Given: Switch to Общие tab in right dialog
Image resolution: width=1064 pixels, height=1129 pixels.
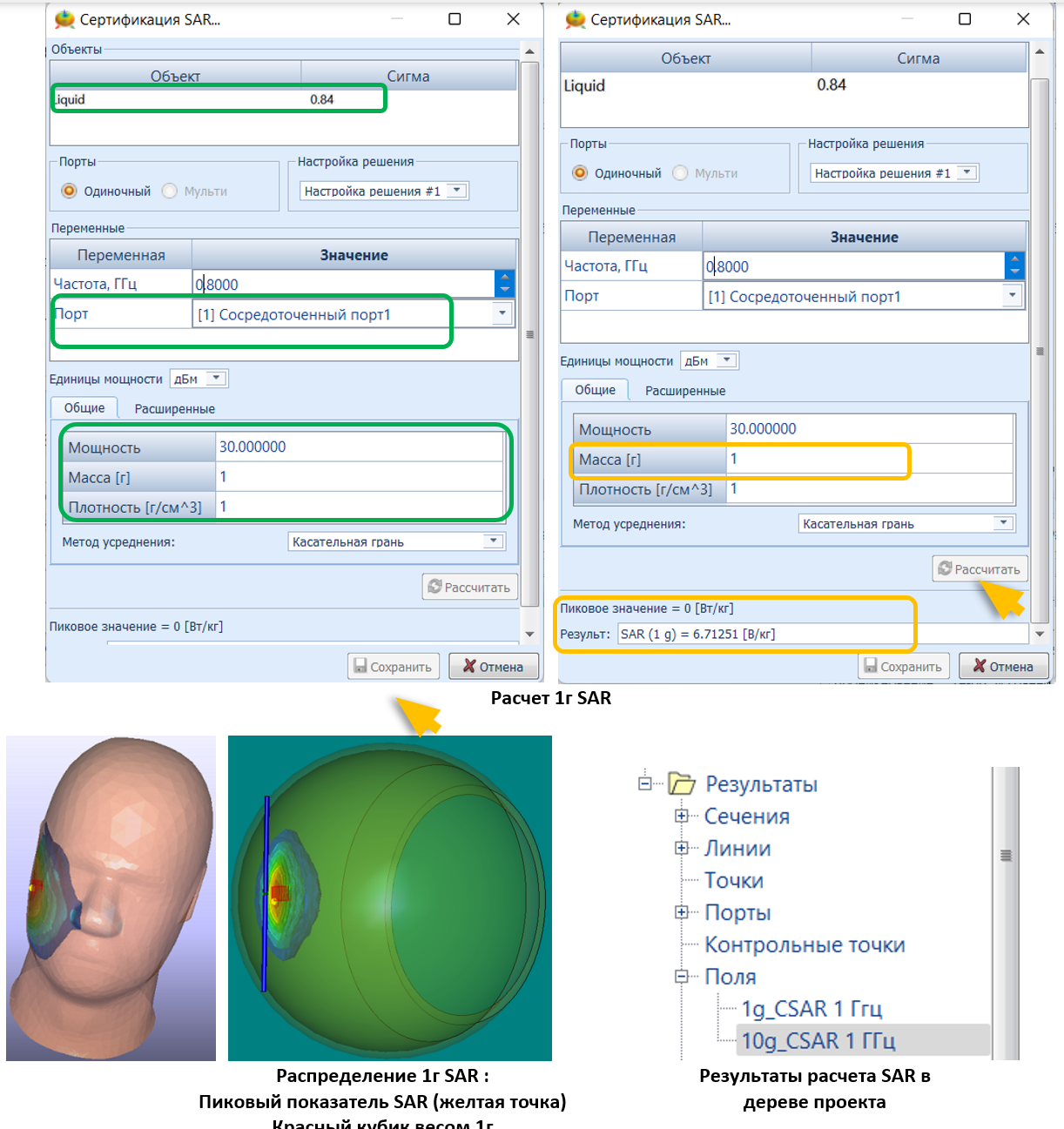Looking at the screenshot, I should click(595, 390).
